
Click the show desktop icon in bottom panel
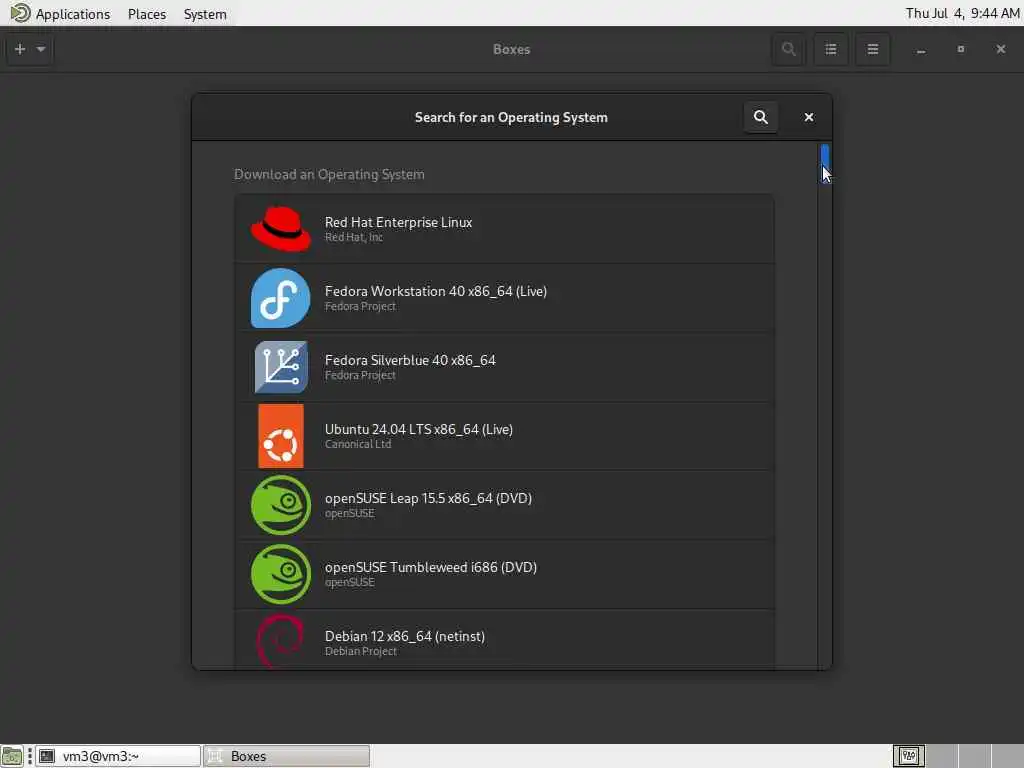point(12,756)
